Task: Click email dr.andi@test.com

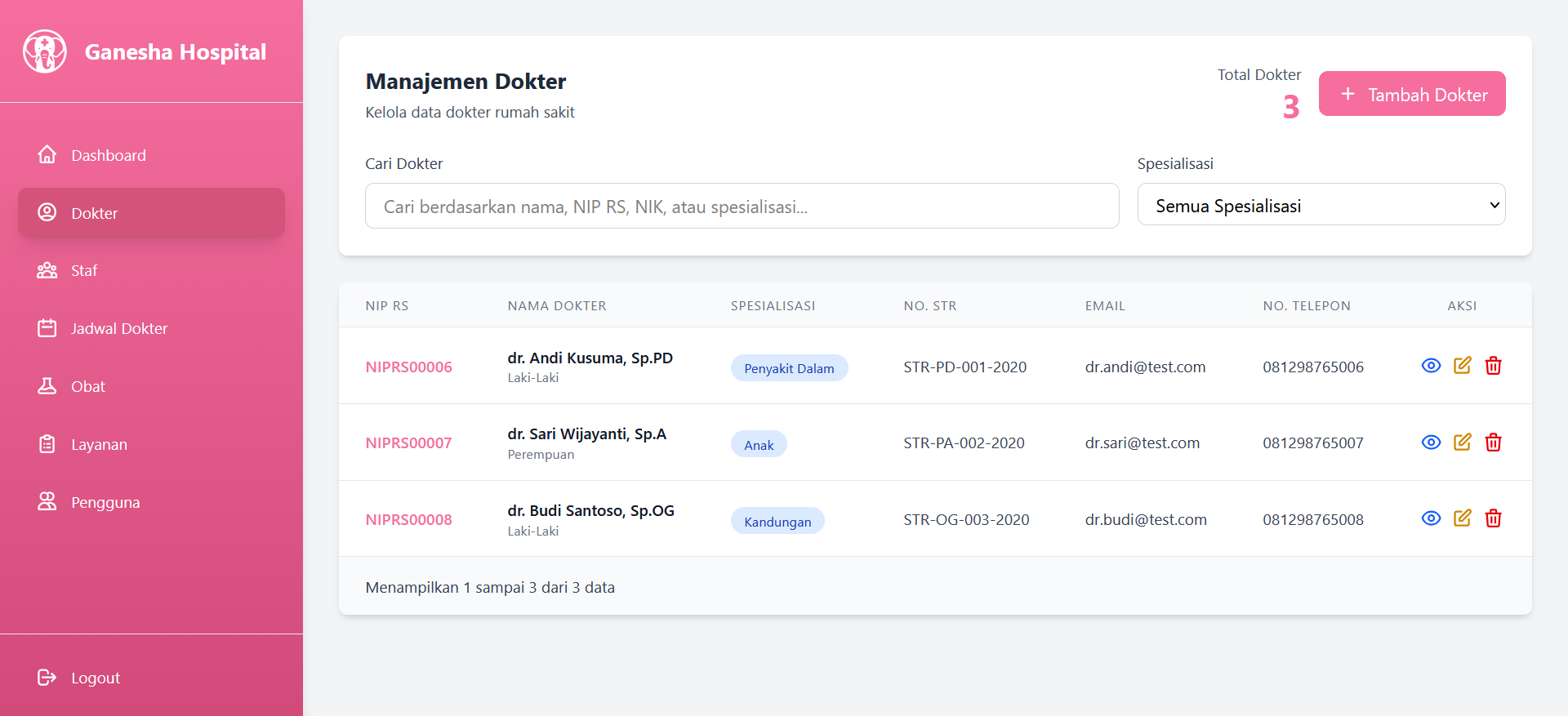Action: tap(1145, 367)
